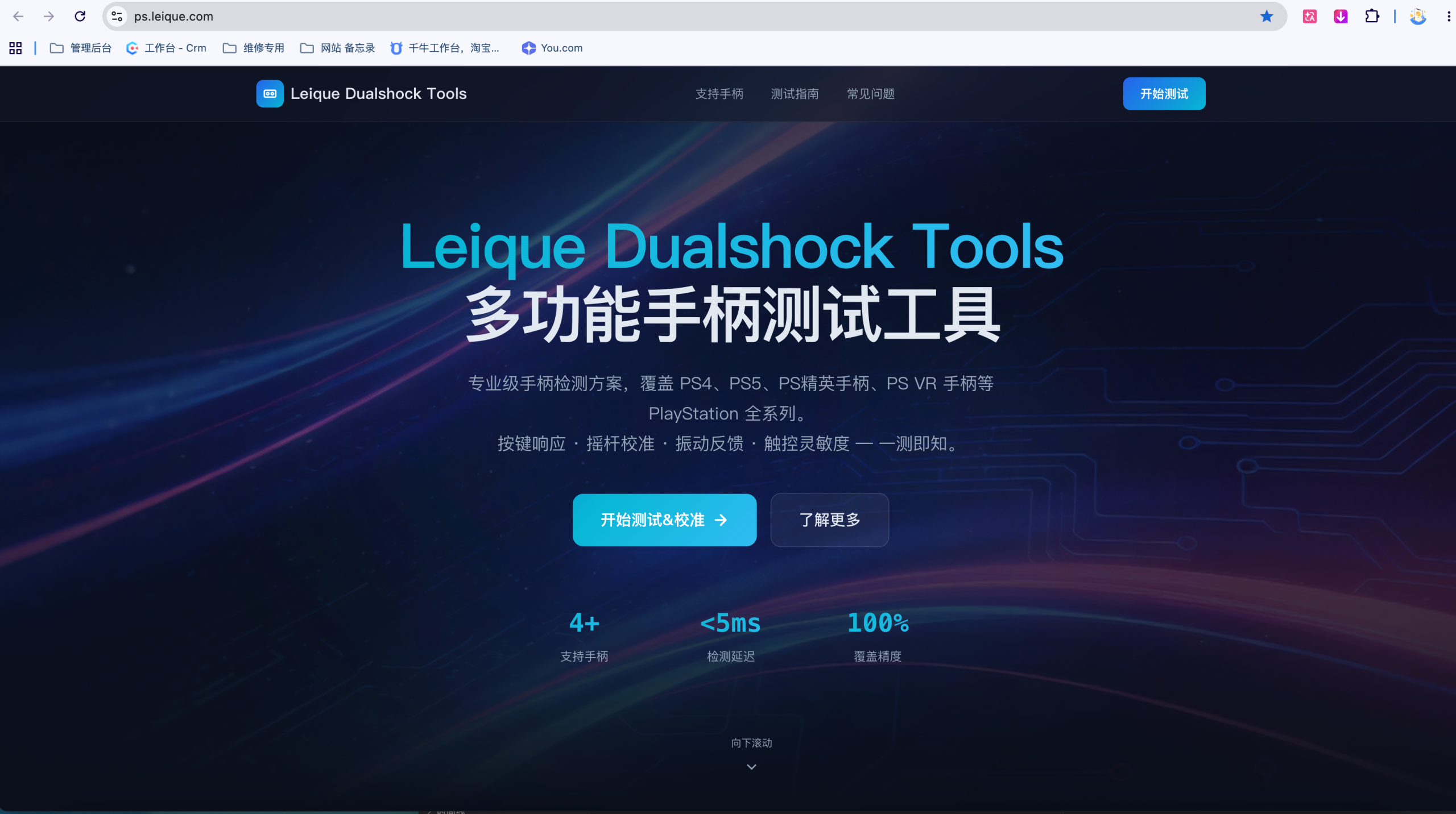The height and width of the screenshot is (814, 1456).
Task: Click the 向下滚动 label
Action: [x=751, y=743]
